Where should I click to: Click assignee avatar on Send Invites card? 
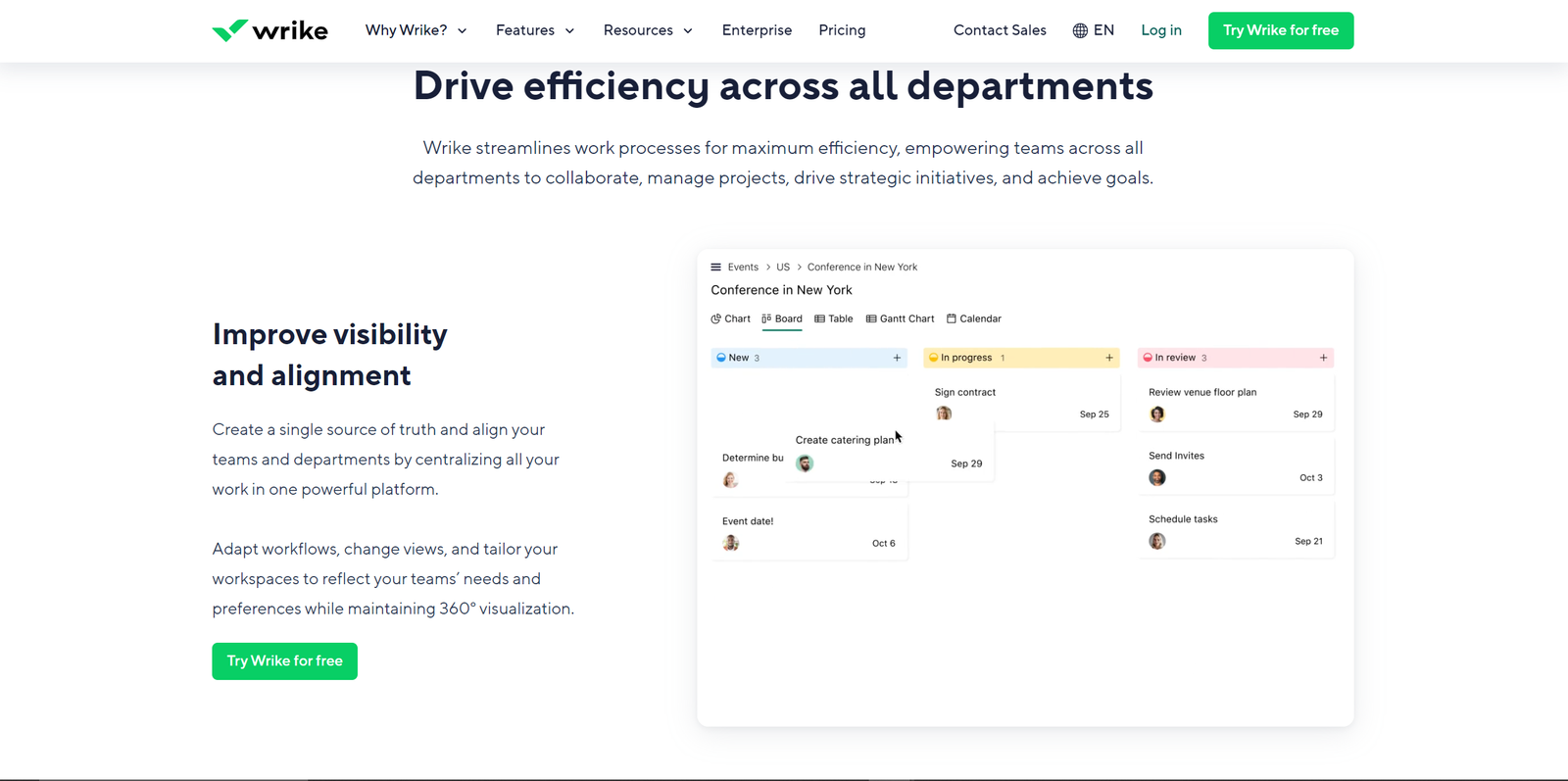(1157, 477)
